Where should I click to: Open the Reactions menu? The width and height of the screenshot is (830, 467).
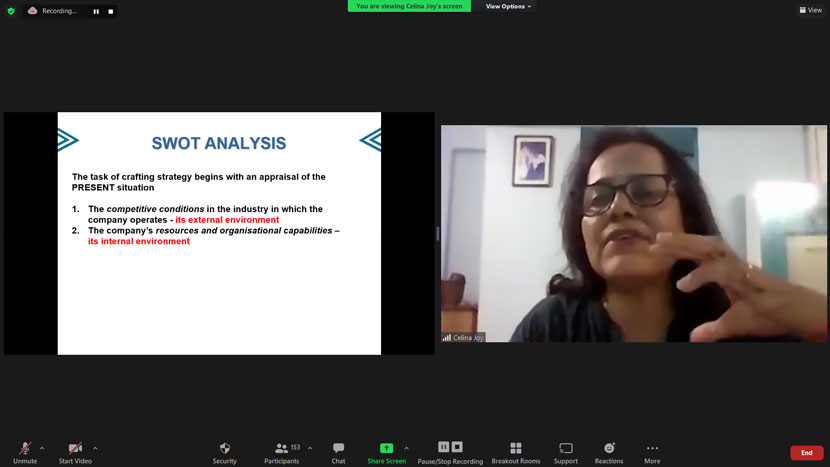coord(609,453)
